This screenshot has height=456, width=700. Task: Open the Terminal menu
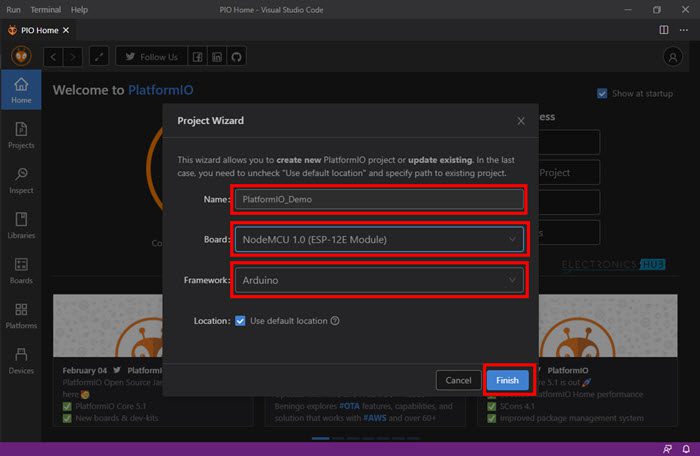(x=45, y=9)
